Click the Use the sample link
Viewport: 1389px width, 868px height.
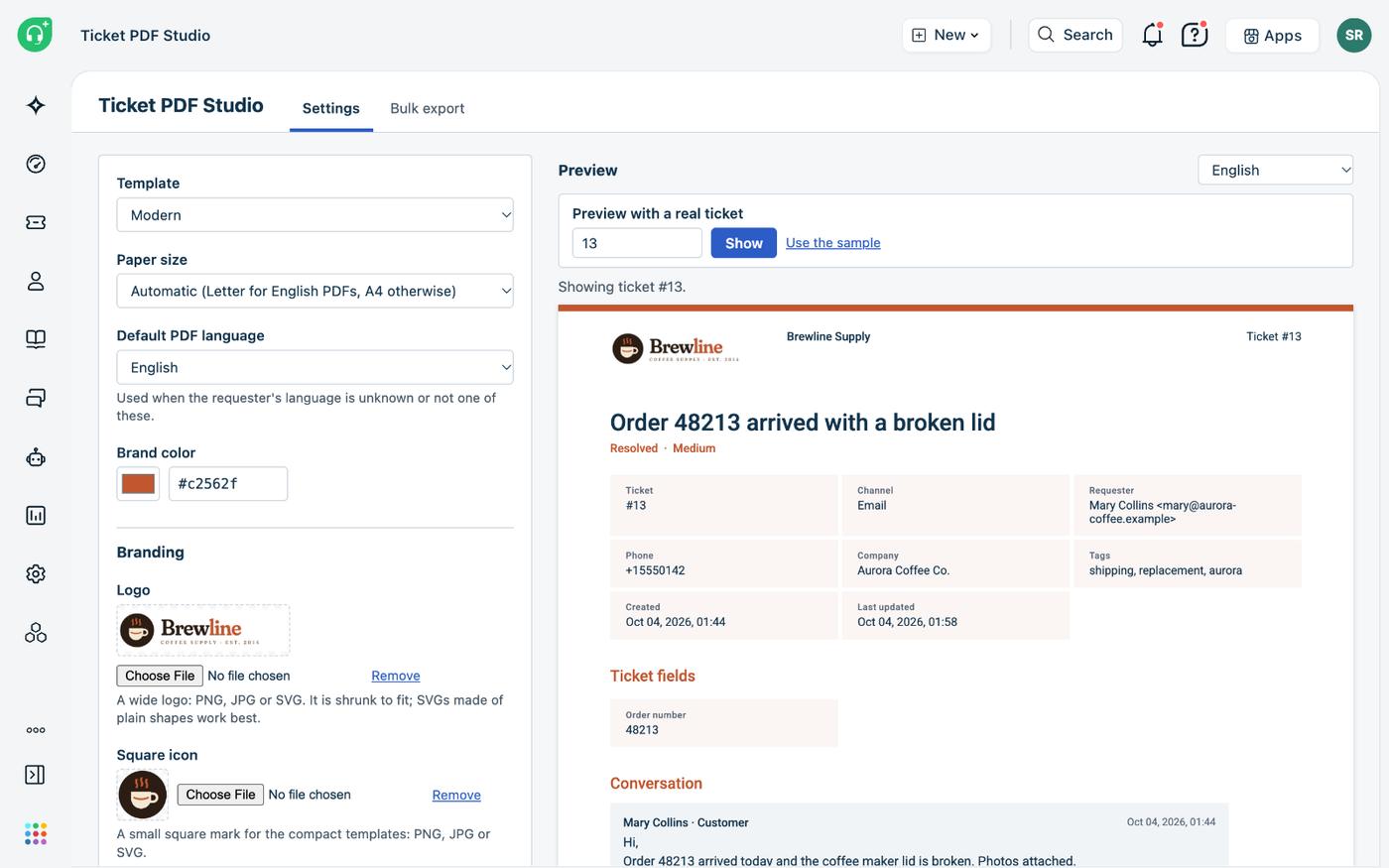833,243
